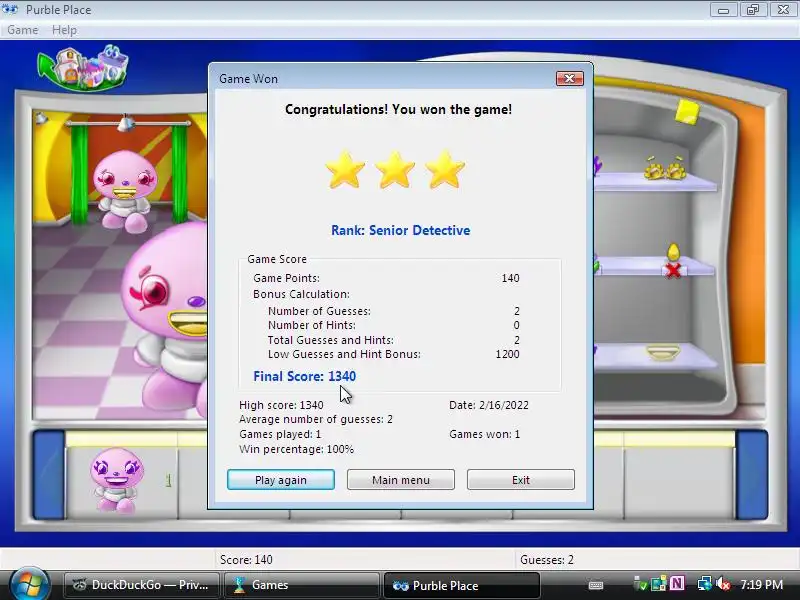This screenshot has height=600, width=800.
Task: Click the Game Points value 140
Action: (x=510, y=278)
